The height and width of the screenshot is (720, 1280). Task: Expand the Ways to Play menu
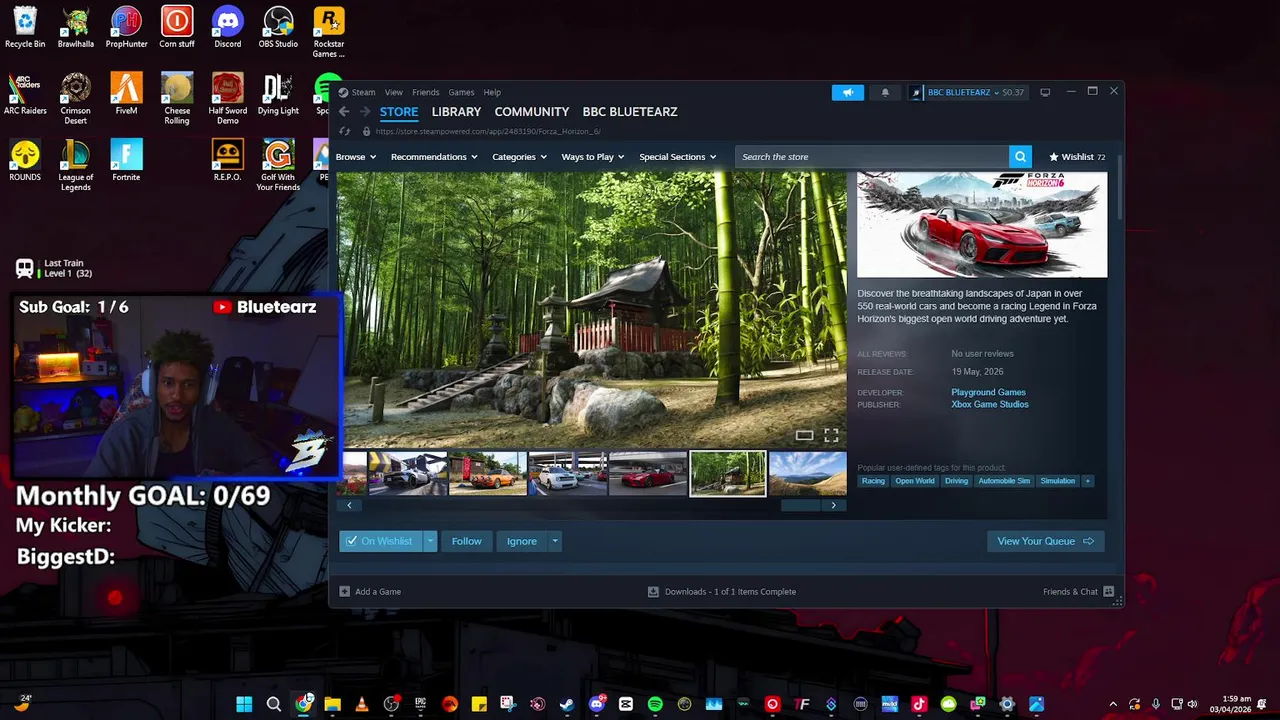pos(593,157)
